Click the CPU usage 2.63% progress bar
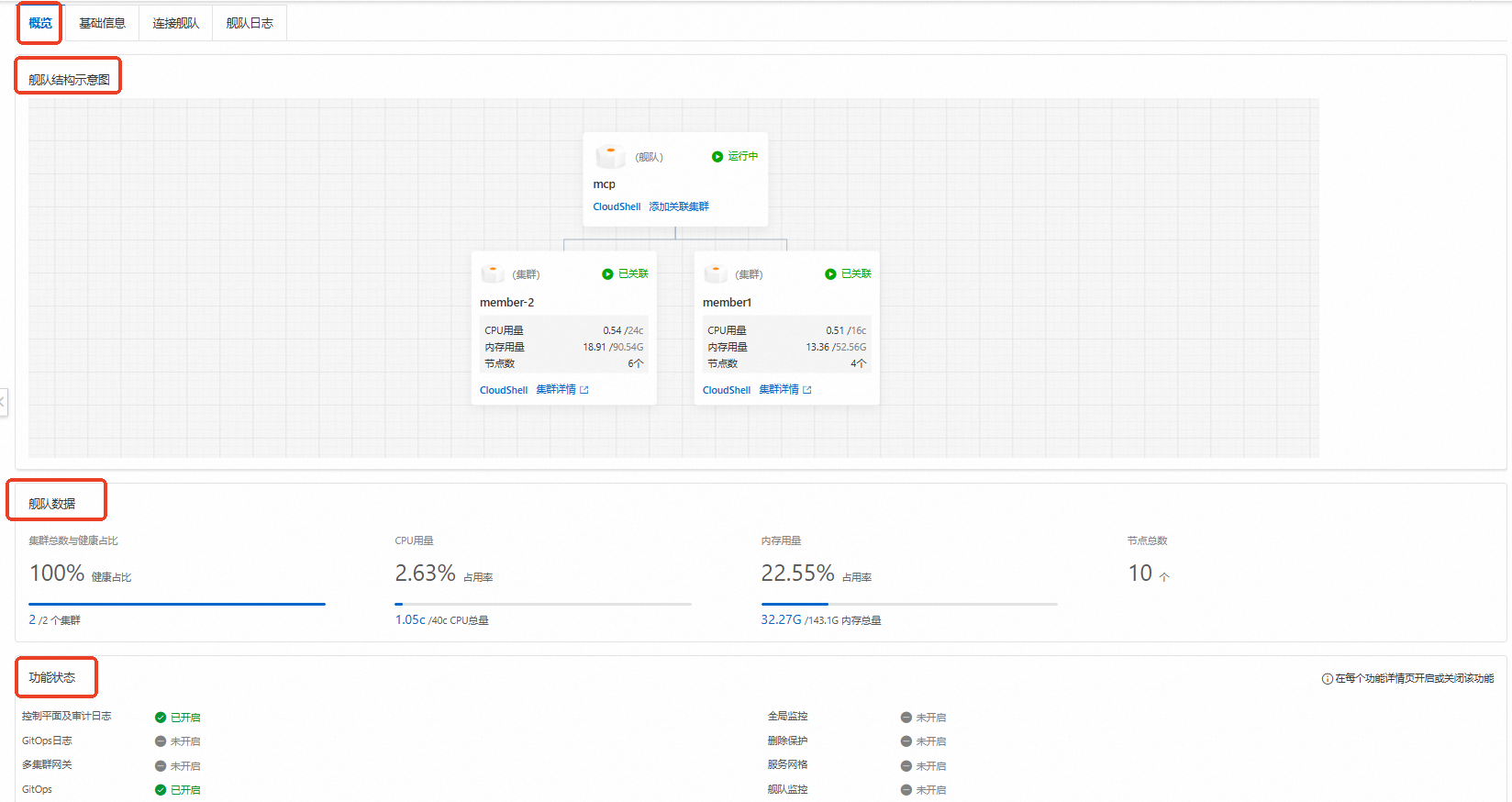 (x=543, y=604)
